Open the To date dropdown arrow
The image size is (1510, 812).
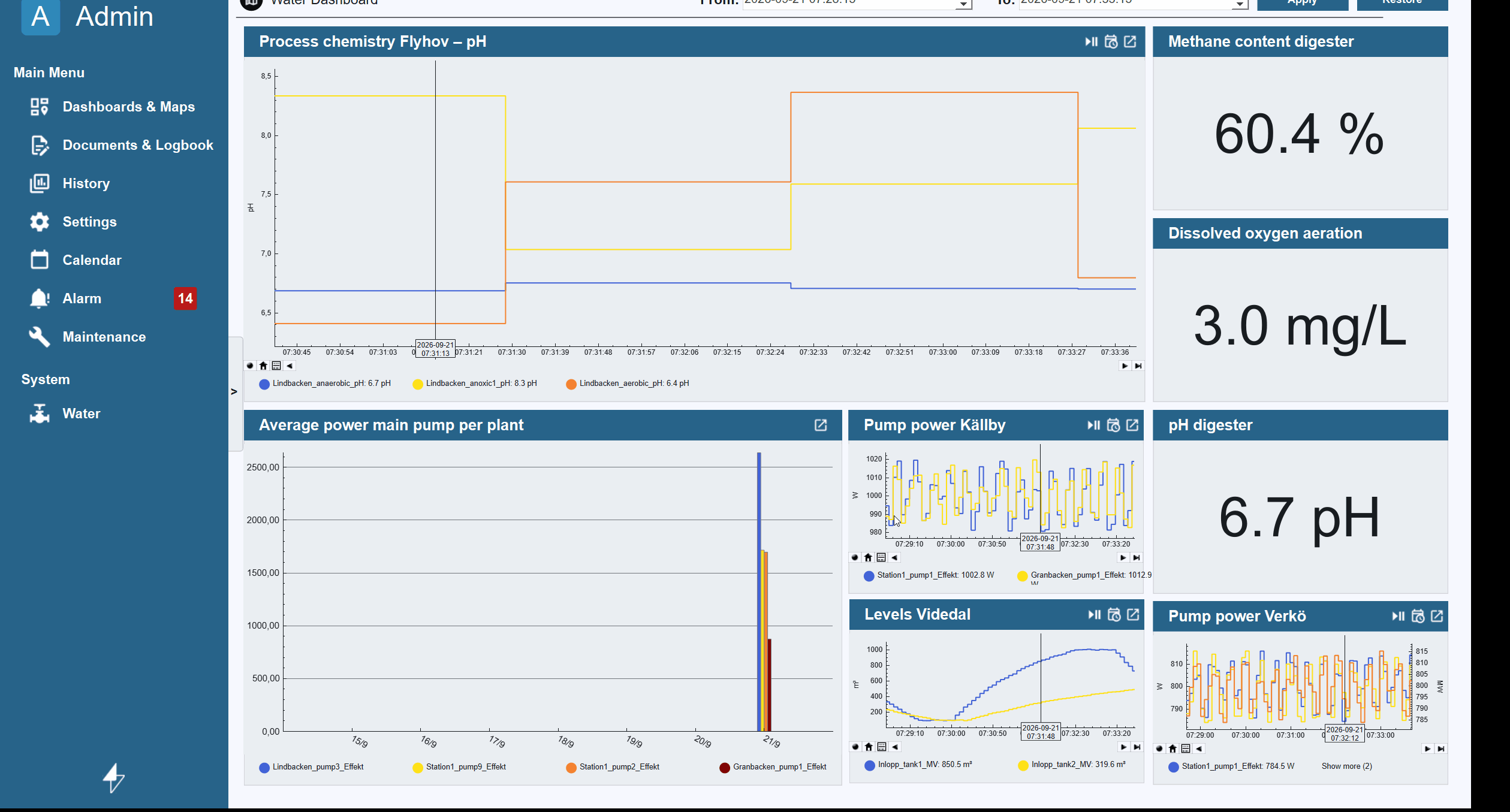pos(1239,4)
